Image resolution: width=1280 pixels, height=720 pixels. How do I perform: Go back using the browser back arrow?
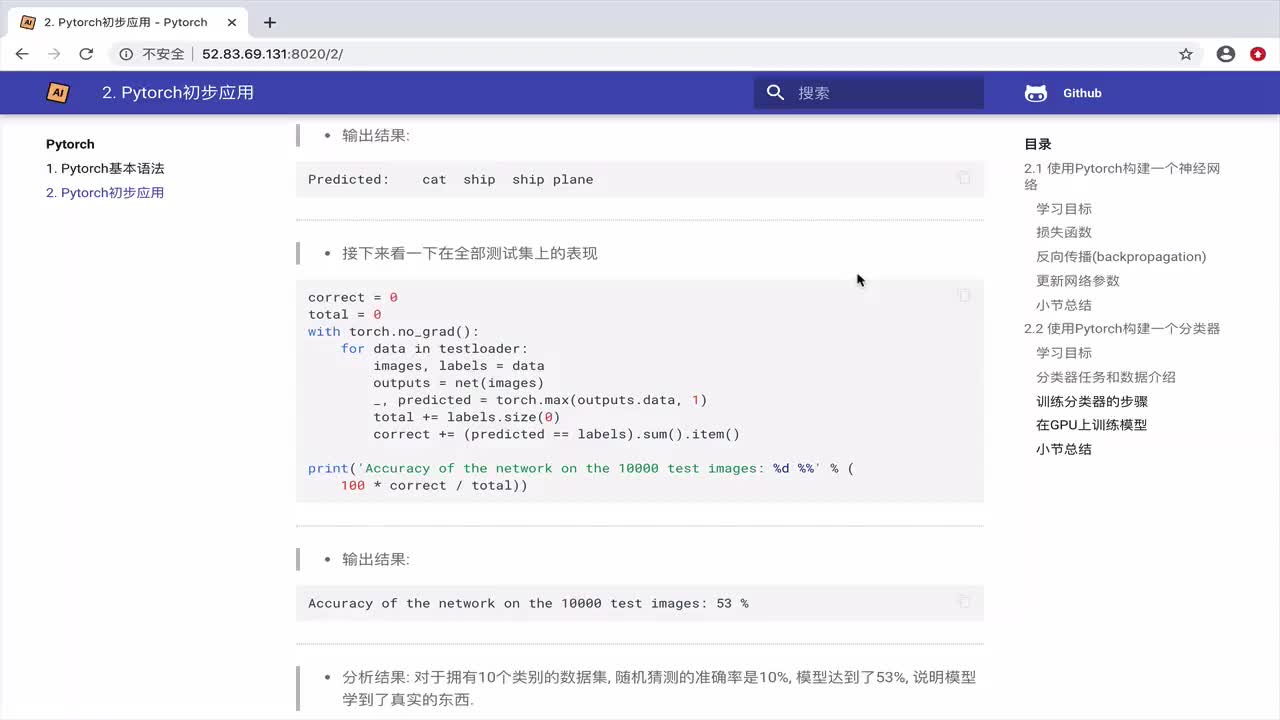coord(22,54)
